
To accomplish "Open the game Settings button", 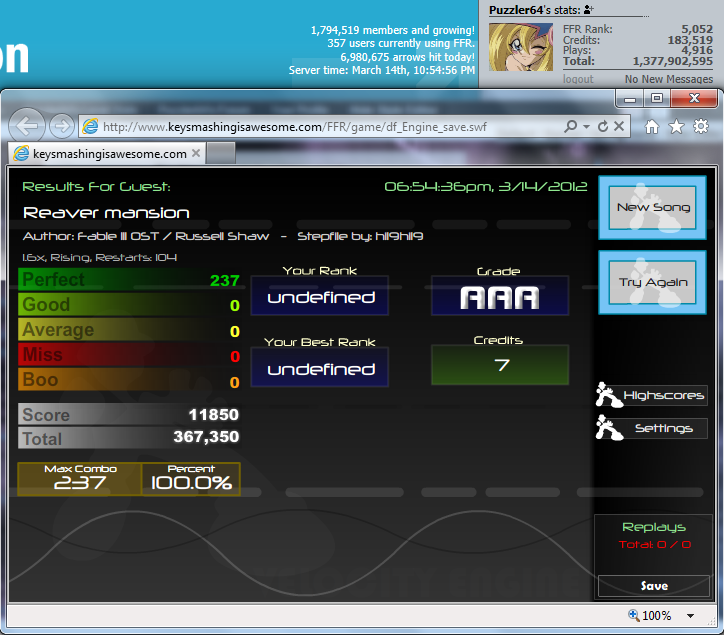I will pyautogui.click(x=652, y=428).
